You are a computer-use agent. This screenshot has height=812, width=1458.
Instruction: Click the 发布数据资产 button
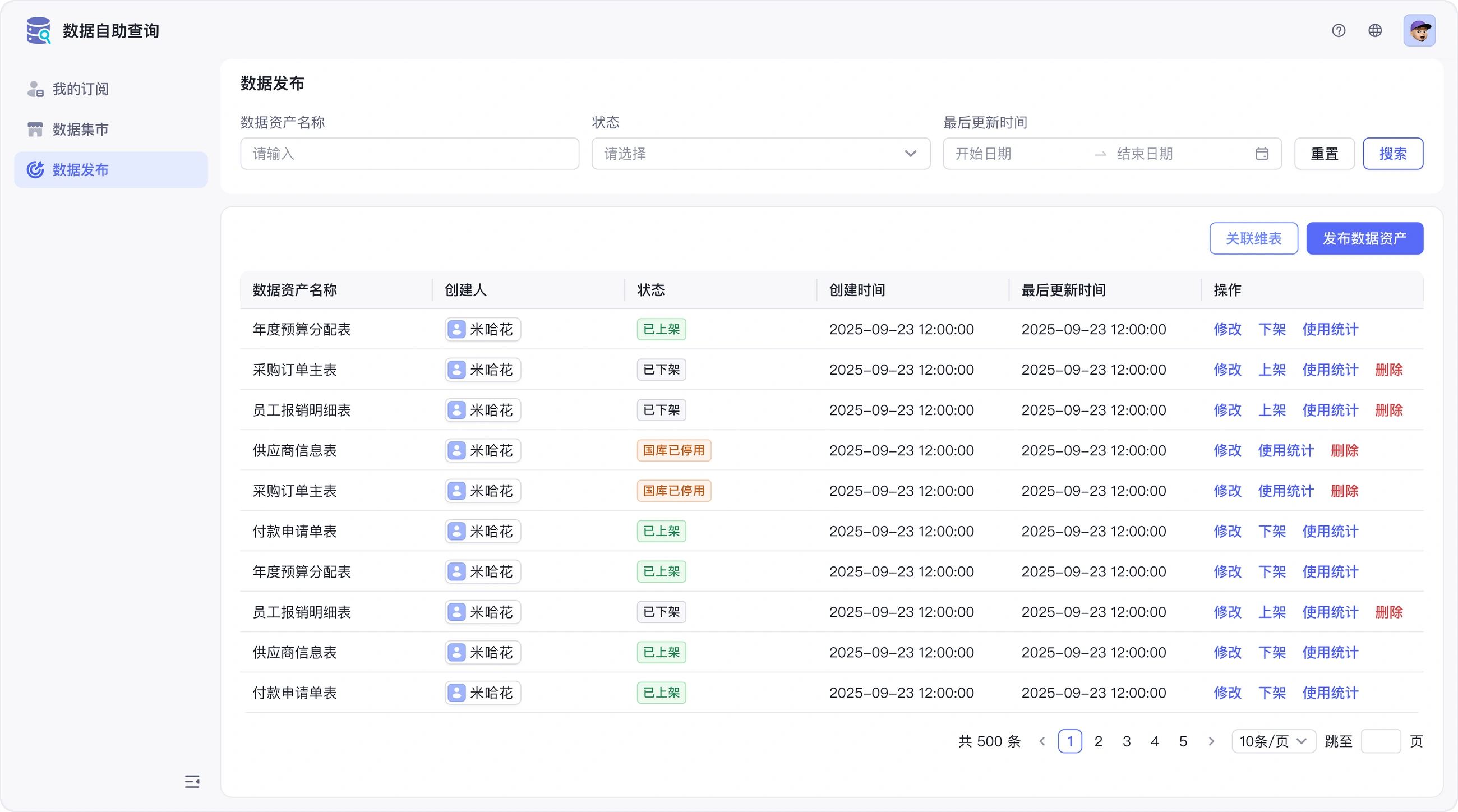click(x=1364, y=239)
